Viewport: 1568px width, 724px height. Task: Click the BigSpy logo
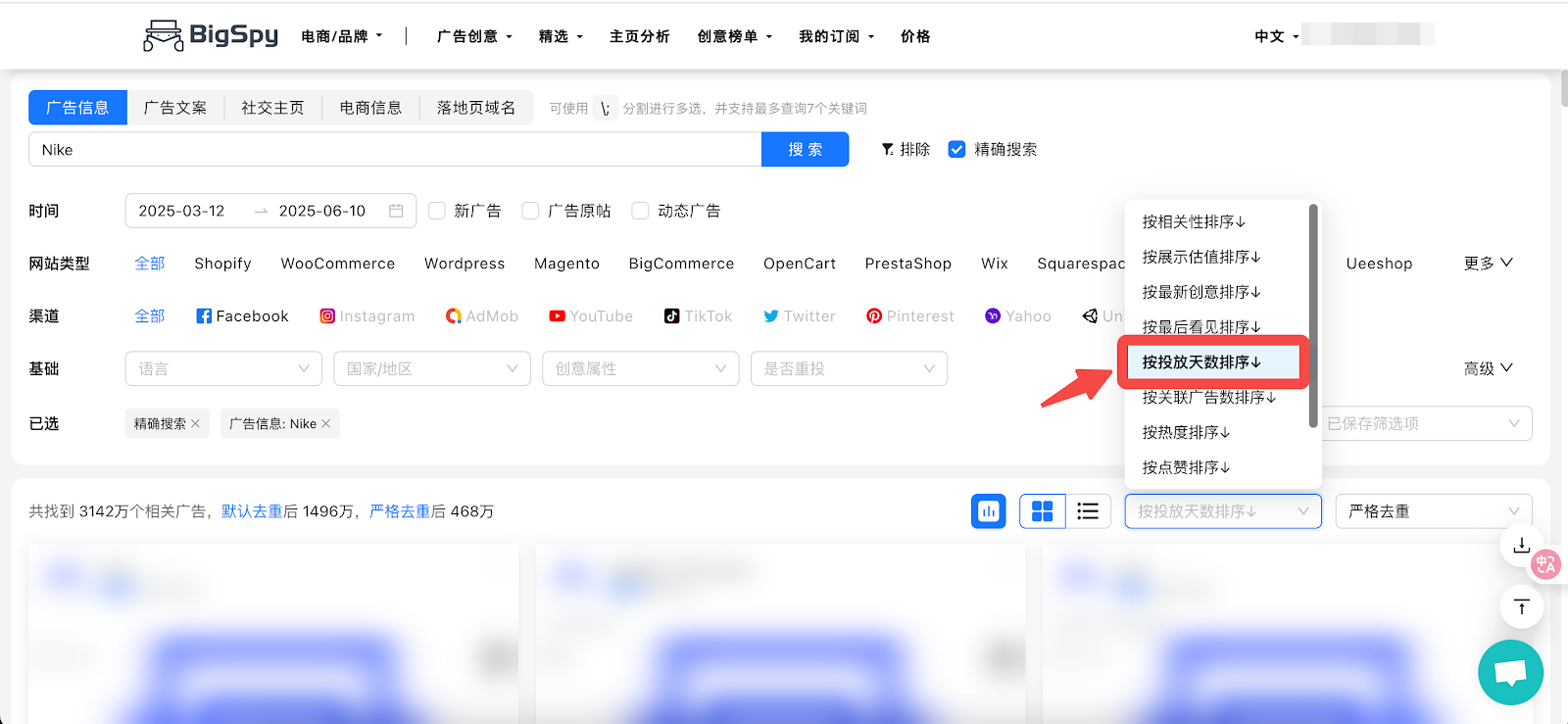click(x=211, y=35)
